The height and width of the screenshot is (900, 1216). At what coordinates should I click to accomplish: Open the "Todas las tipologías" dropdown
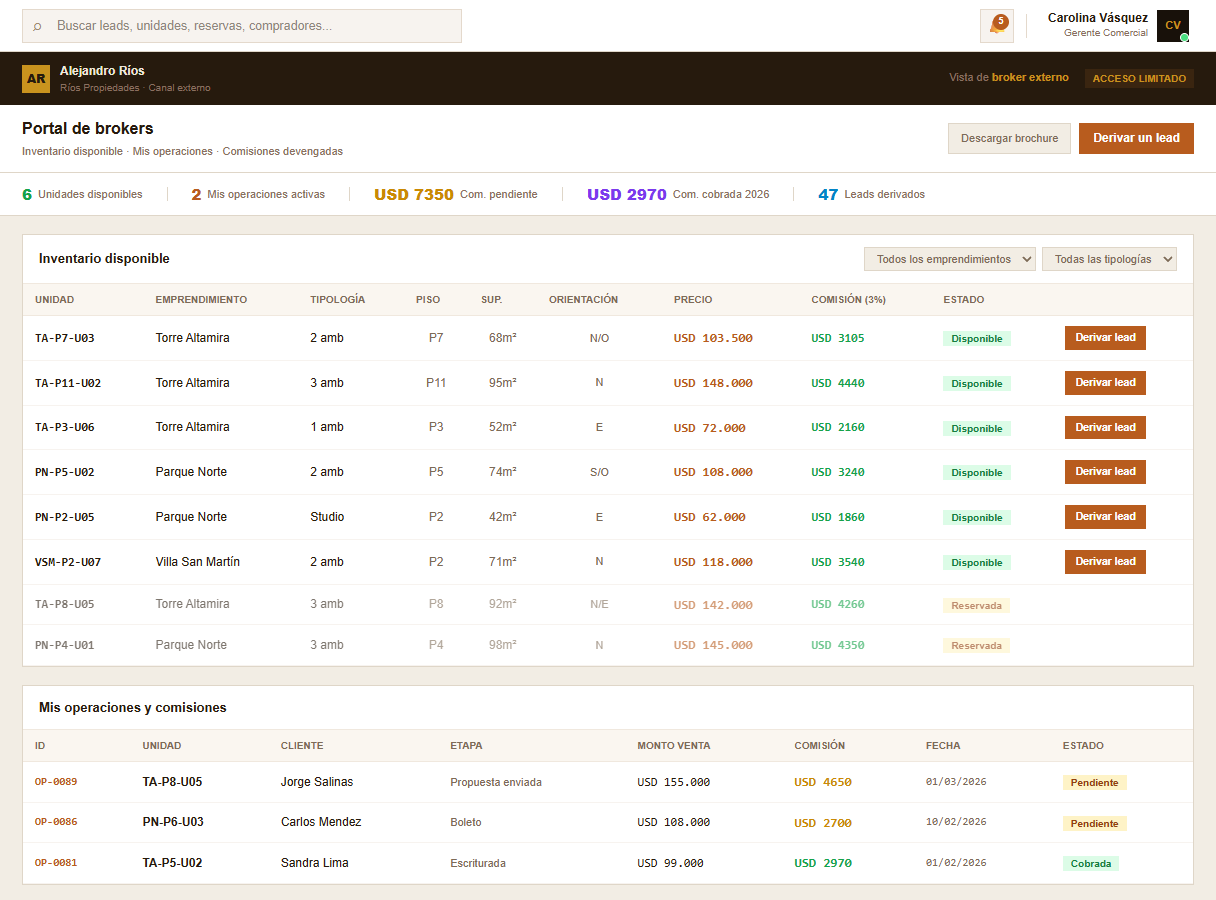coord(1110,258)
